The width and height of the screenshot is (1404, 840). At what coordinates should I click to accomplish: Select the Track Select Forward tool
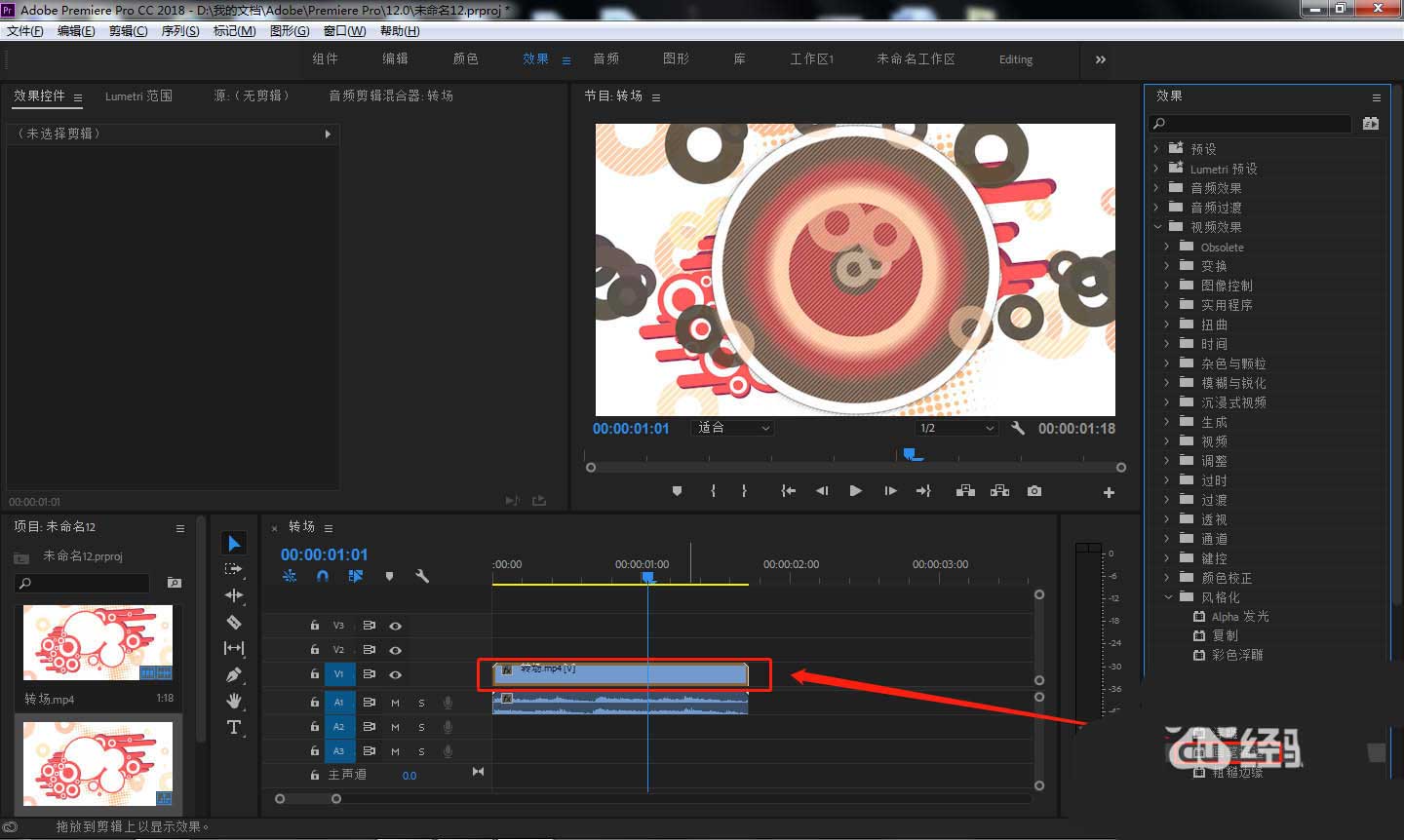click(234, 569)
